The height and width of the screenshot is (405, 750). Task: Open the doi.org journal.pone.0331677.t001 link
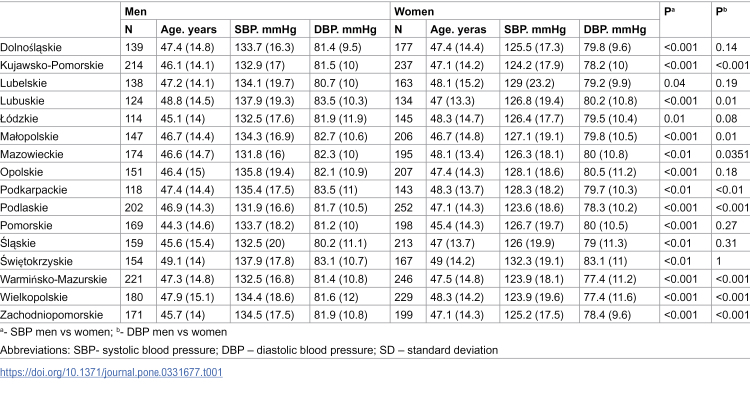(x=111, y=372)
